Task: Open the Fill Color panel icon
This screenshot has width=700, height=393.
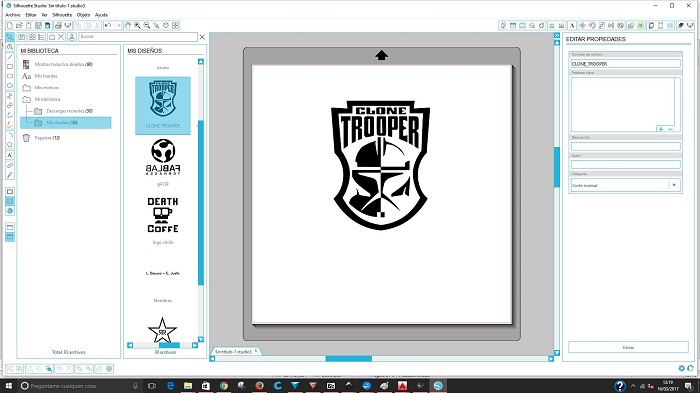Action: point(503,25)
